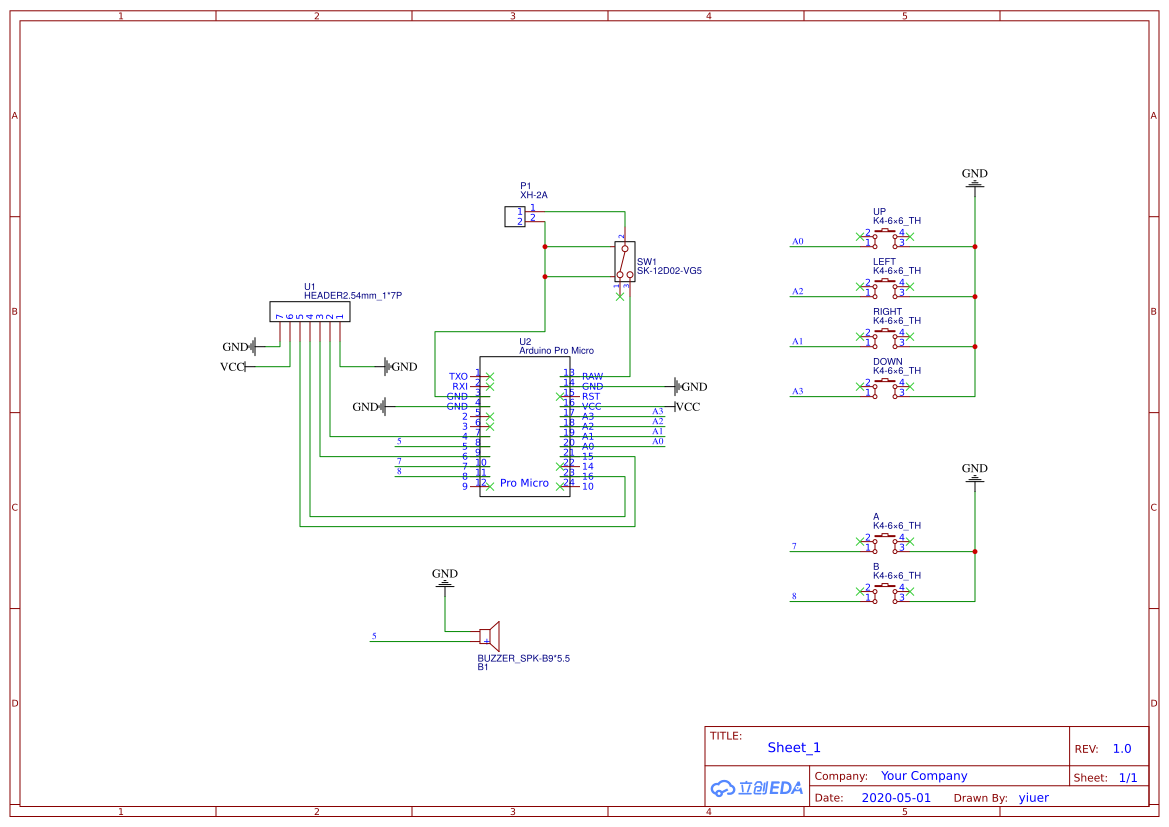The height and width of the screenshot is (827, 1169).
Task: Select net label 7 beside button A
Action: (794, 547)
